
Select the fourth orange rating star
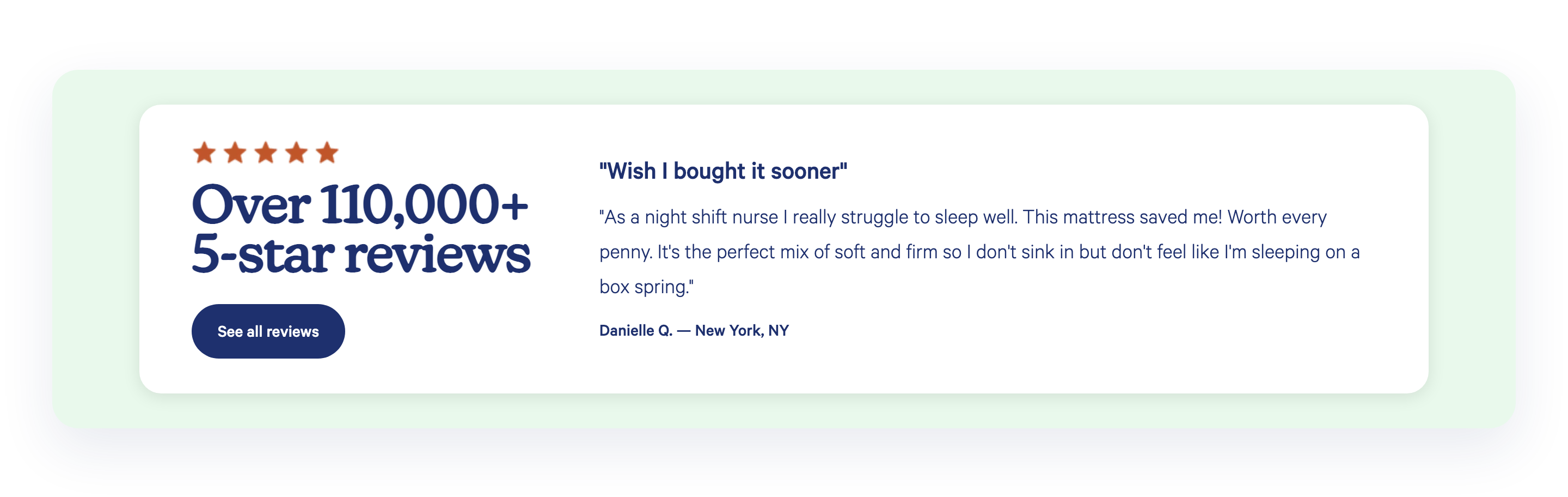tap(296, 152)
